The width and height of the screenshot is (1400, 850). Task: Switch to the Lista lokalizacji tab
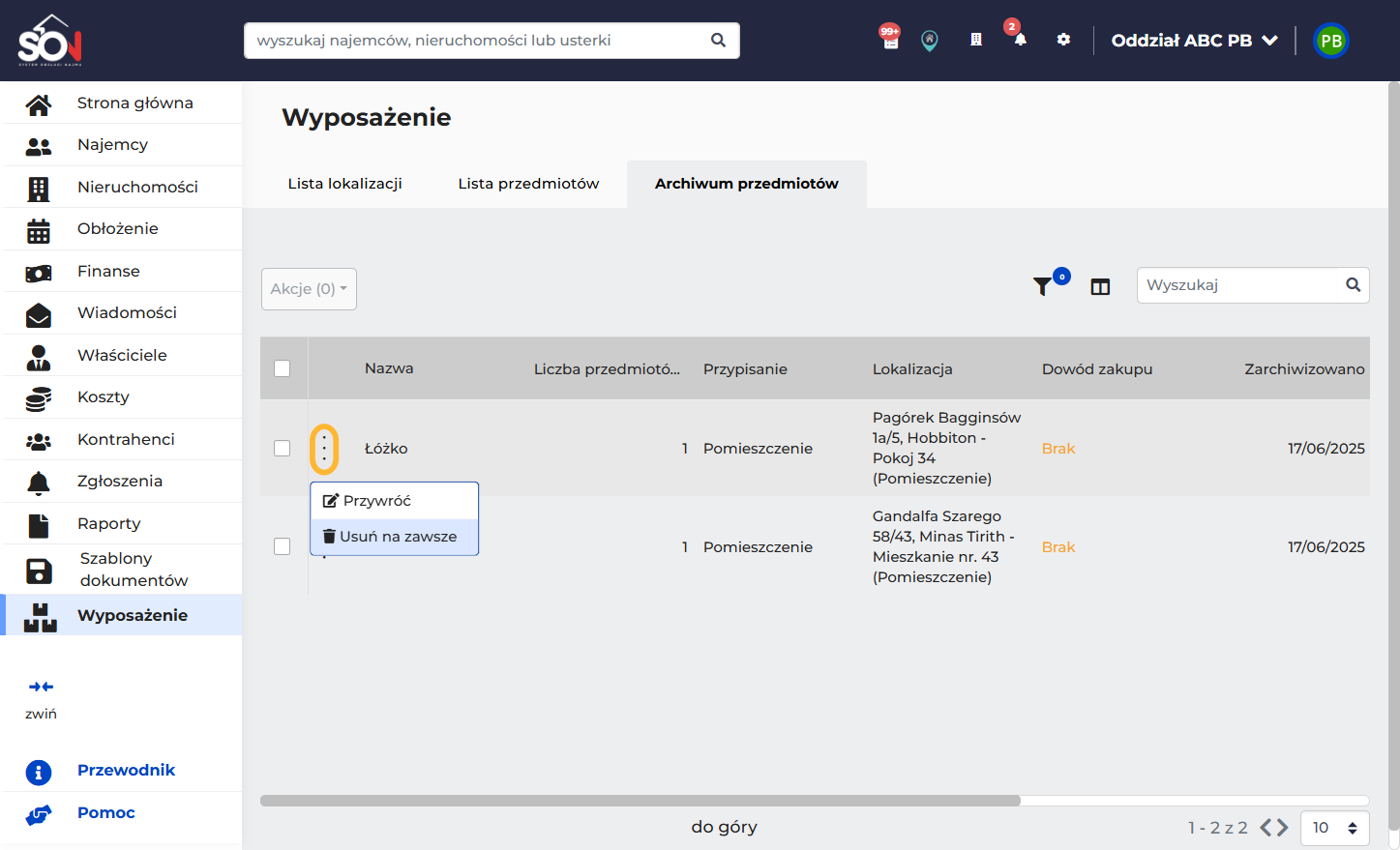(345, 184)
